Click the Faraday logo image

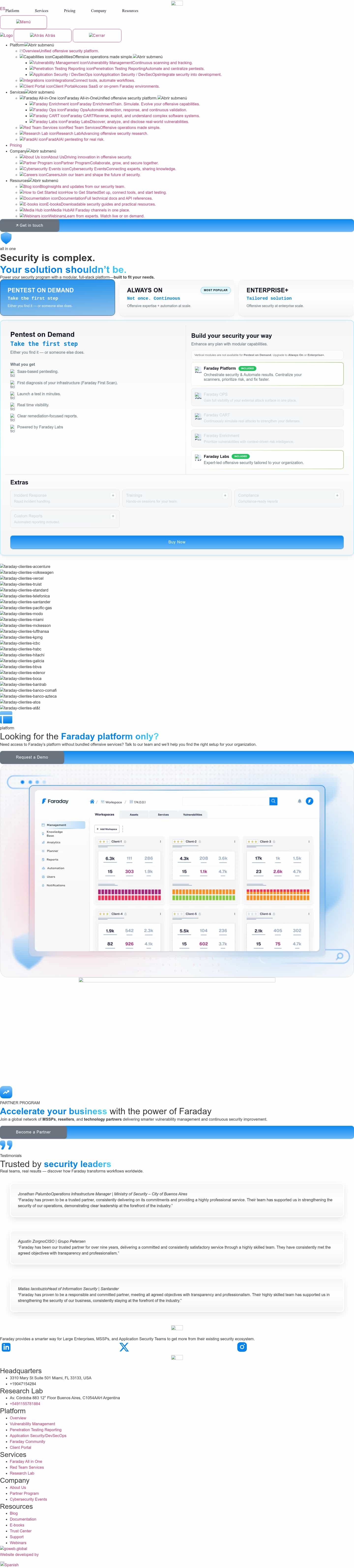click(6, 35)
